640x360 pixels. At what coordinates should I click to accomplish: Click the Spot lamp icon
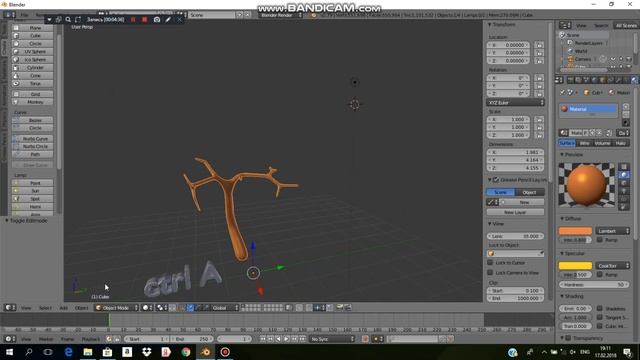(x=16, y=199)
